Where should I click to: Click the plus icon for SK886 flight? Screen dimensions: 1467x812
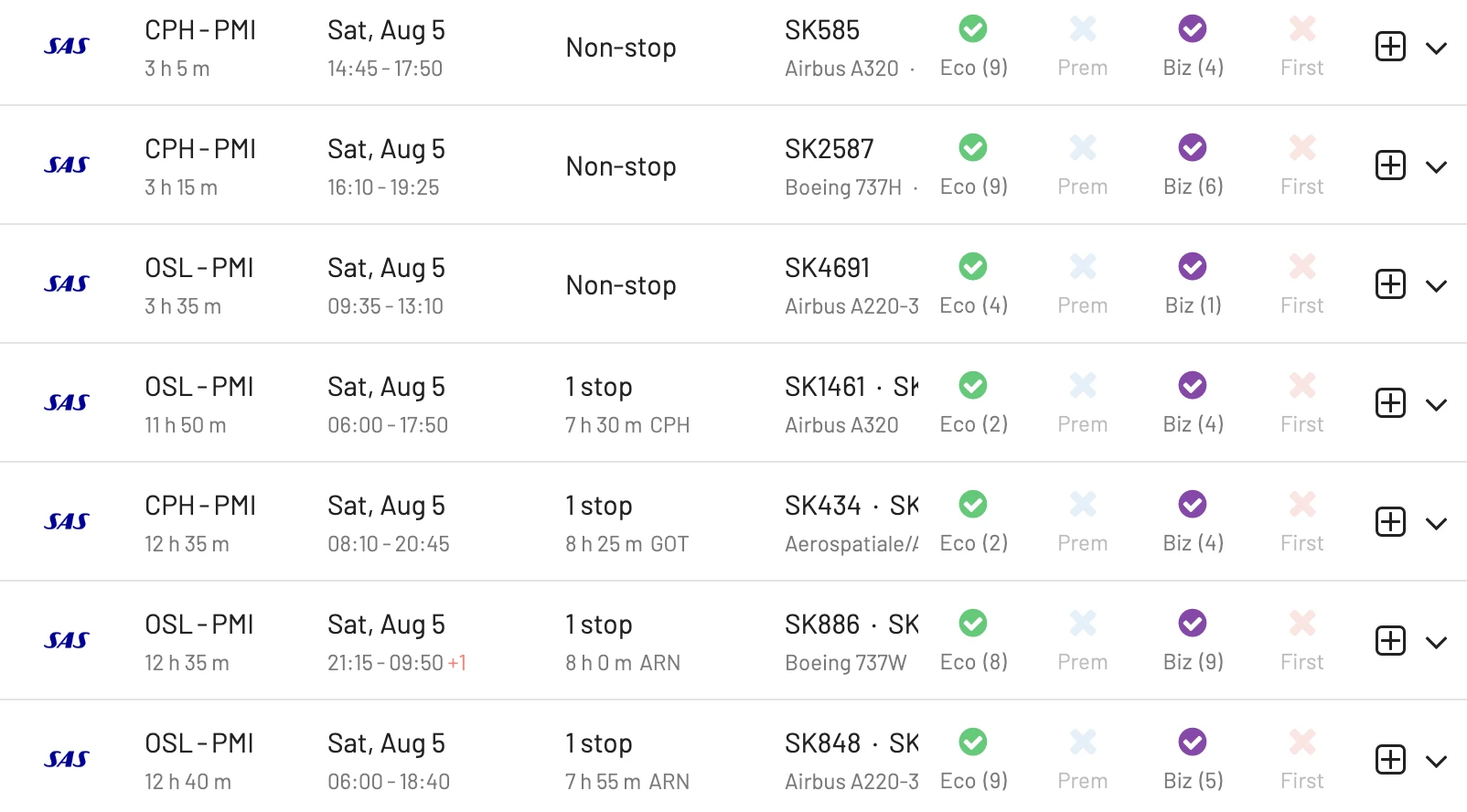click(1390, 641)
